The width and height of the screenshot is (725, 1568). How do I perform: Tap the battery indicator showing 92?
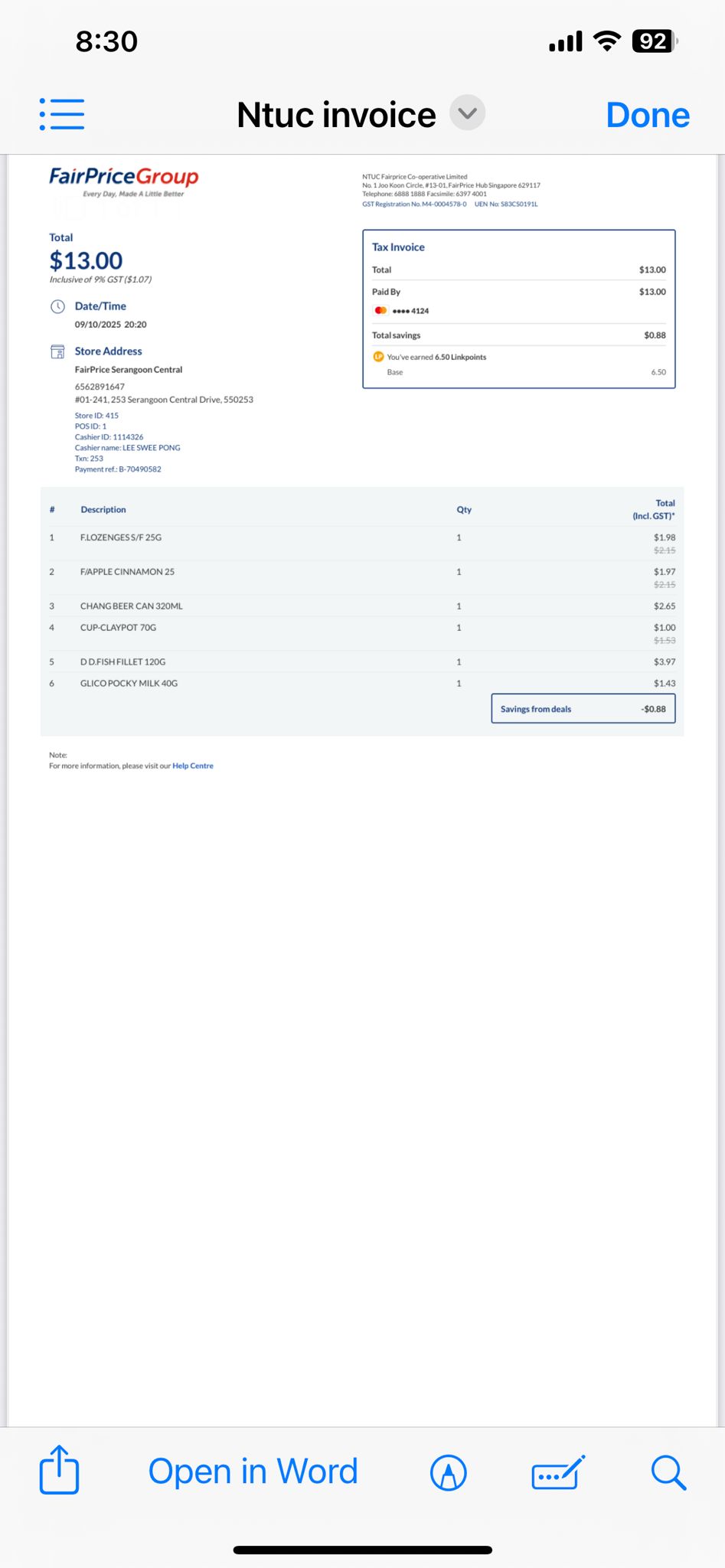pyautogui.click(x=655, y=41)
